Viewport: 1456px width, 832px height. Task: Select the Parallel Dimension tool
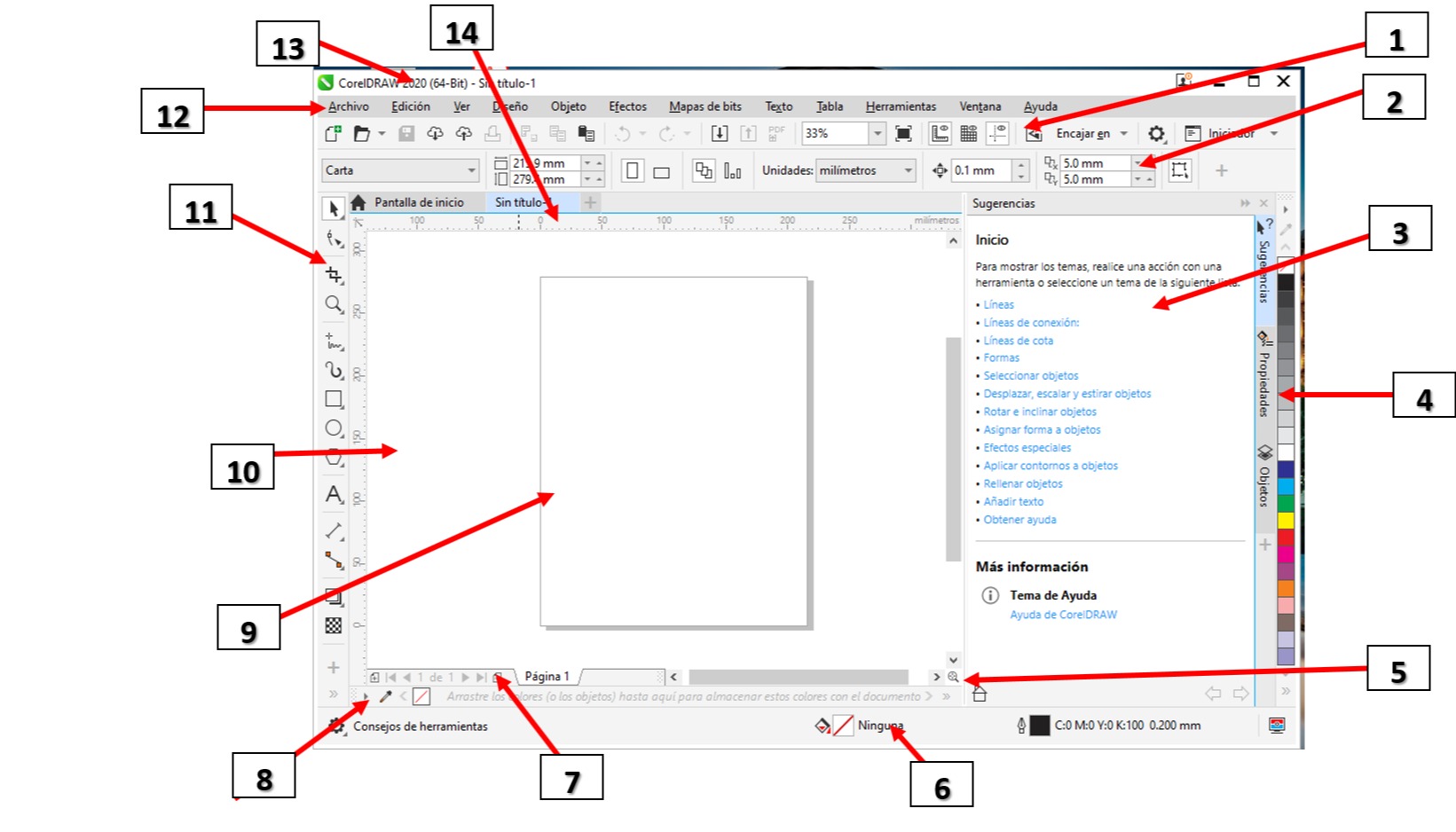point(334,530)
